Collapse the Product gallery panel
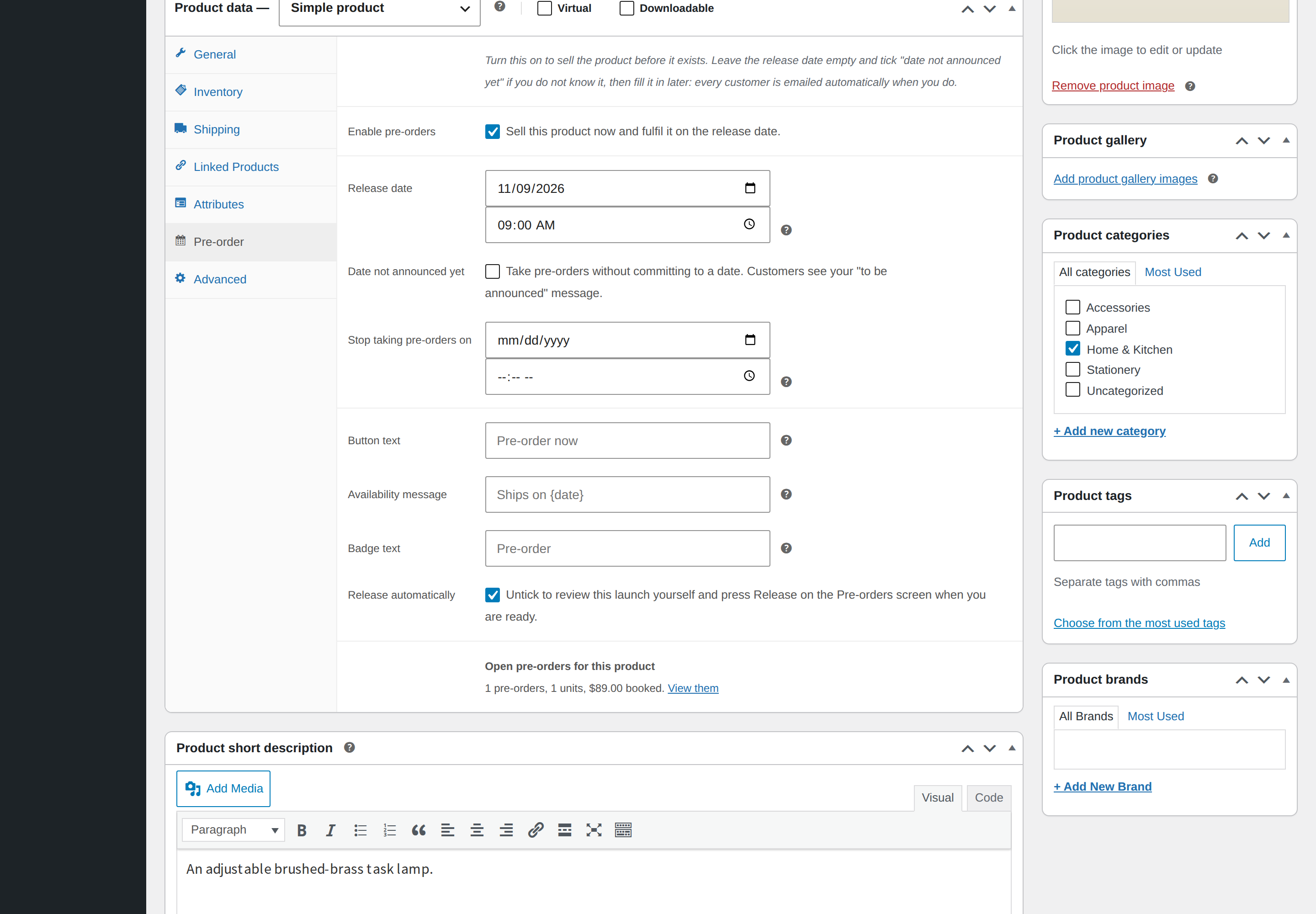1316x914 pixels. pos(1286,140)
